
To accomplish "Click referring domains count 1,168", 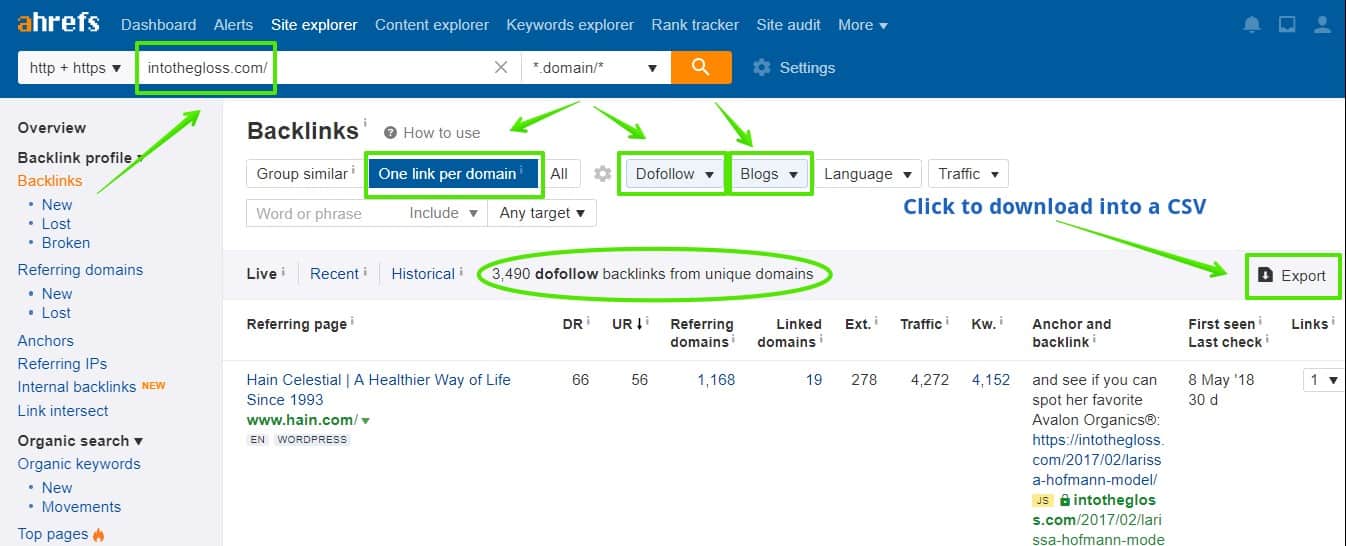I will 716,380.
